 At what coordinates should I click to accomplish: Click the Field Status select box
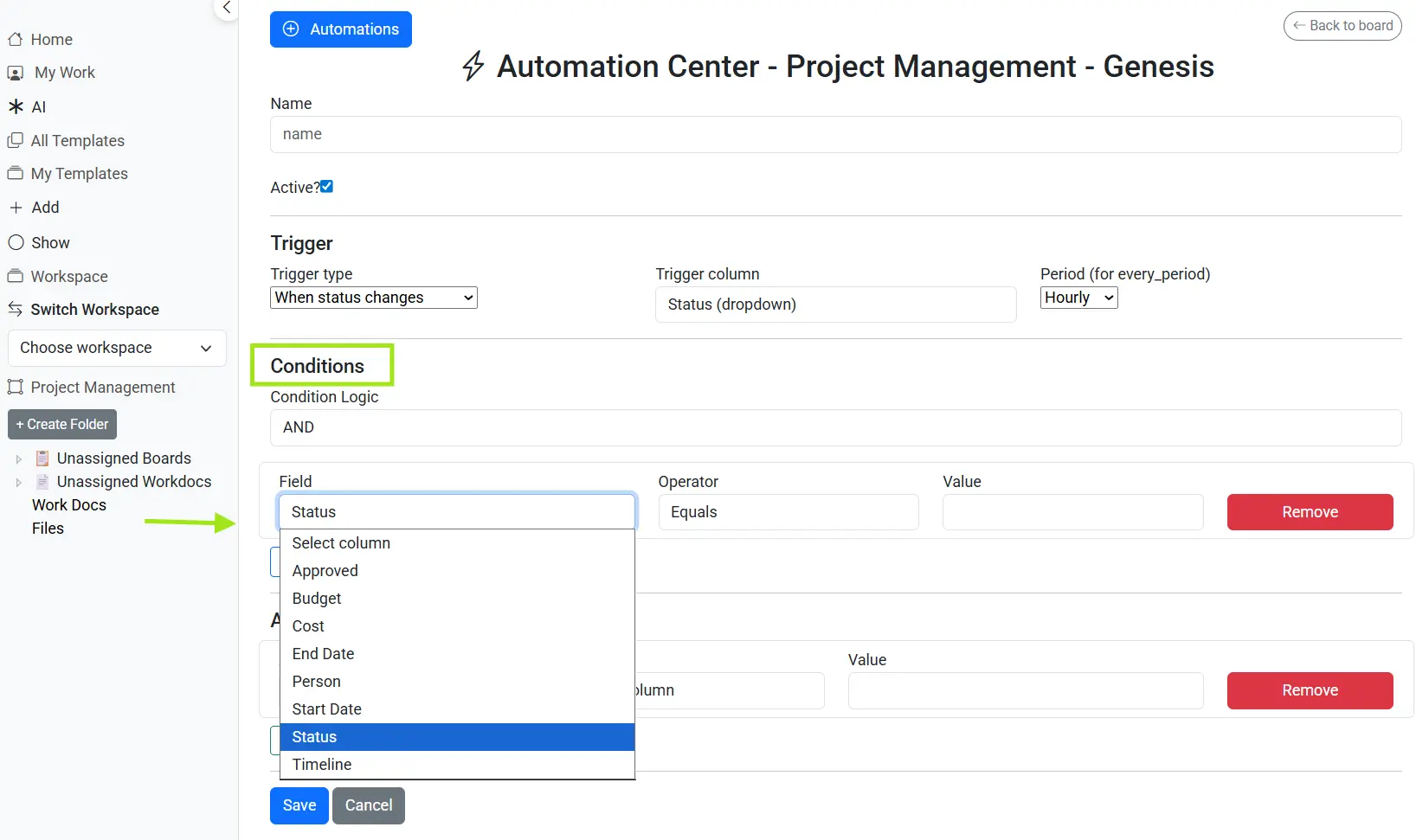[x=457, y=512]
